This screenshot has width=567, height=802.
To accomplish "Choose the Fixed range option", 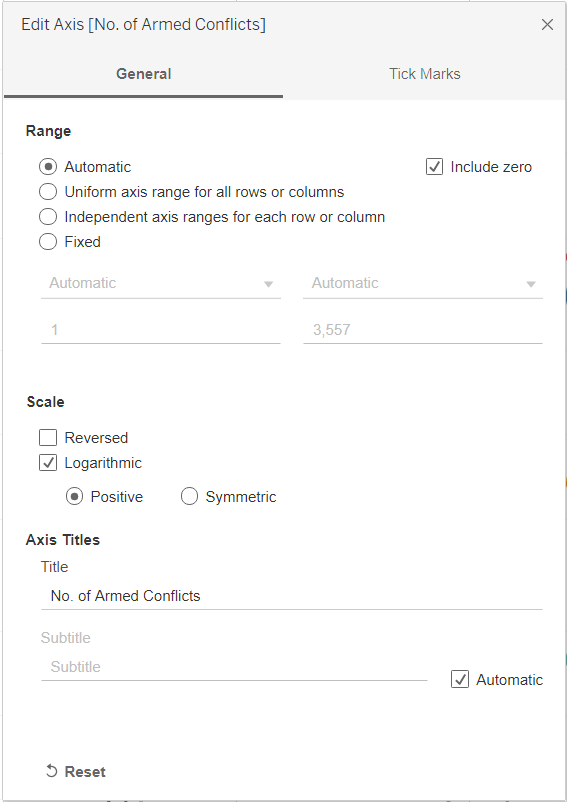I will [x=48, y=241].
